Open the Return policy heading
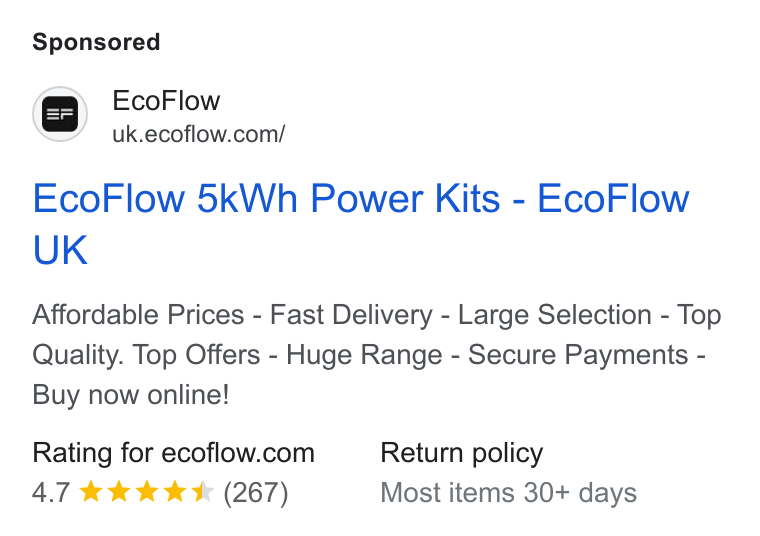Screen dimensions: 760x536 click(461, 454)
